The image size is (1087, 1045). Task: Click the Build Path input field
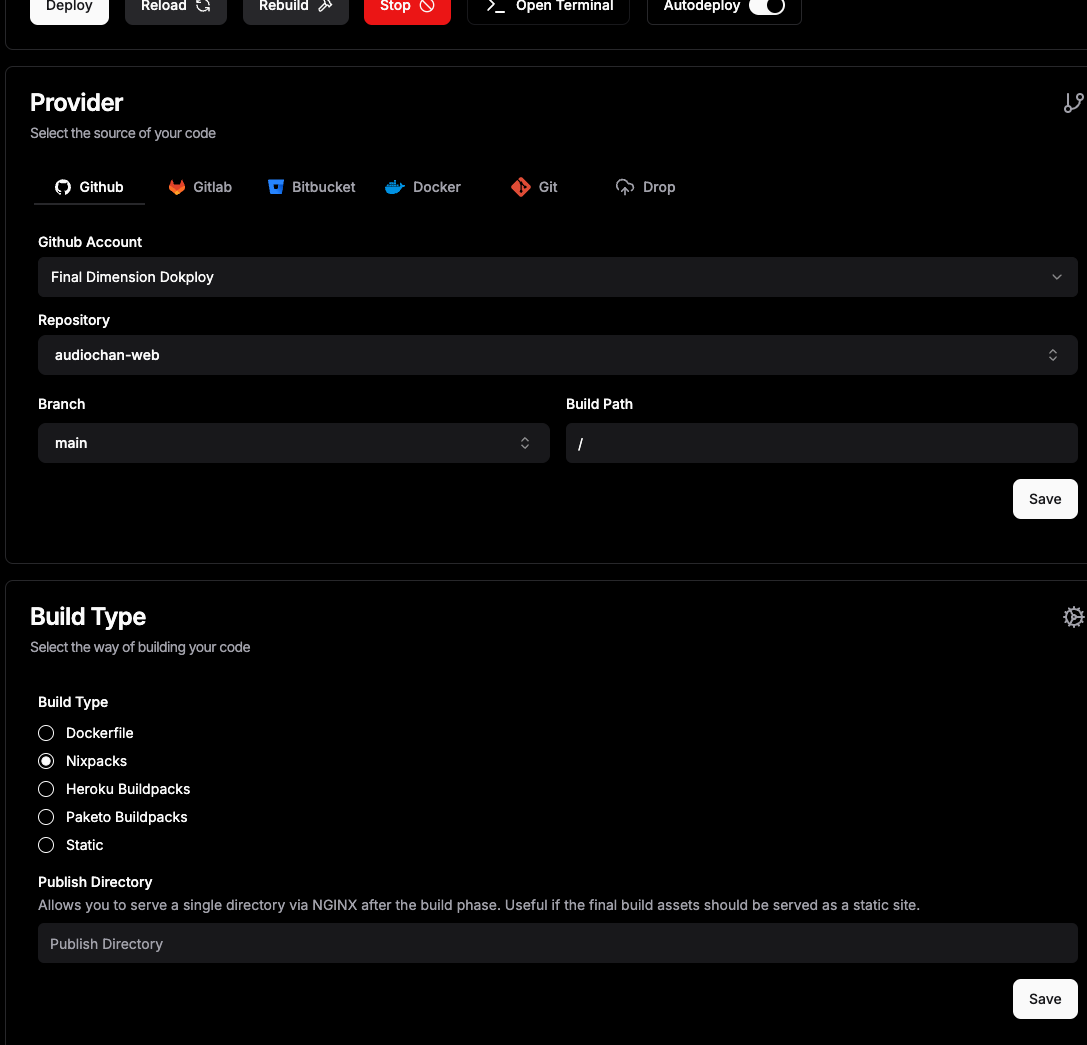[x=821, y=443]
